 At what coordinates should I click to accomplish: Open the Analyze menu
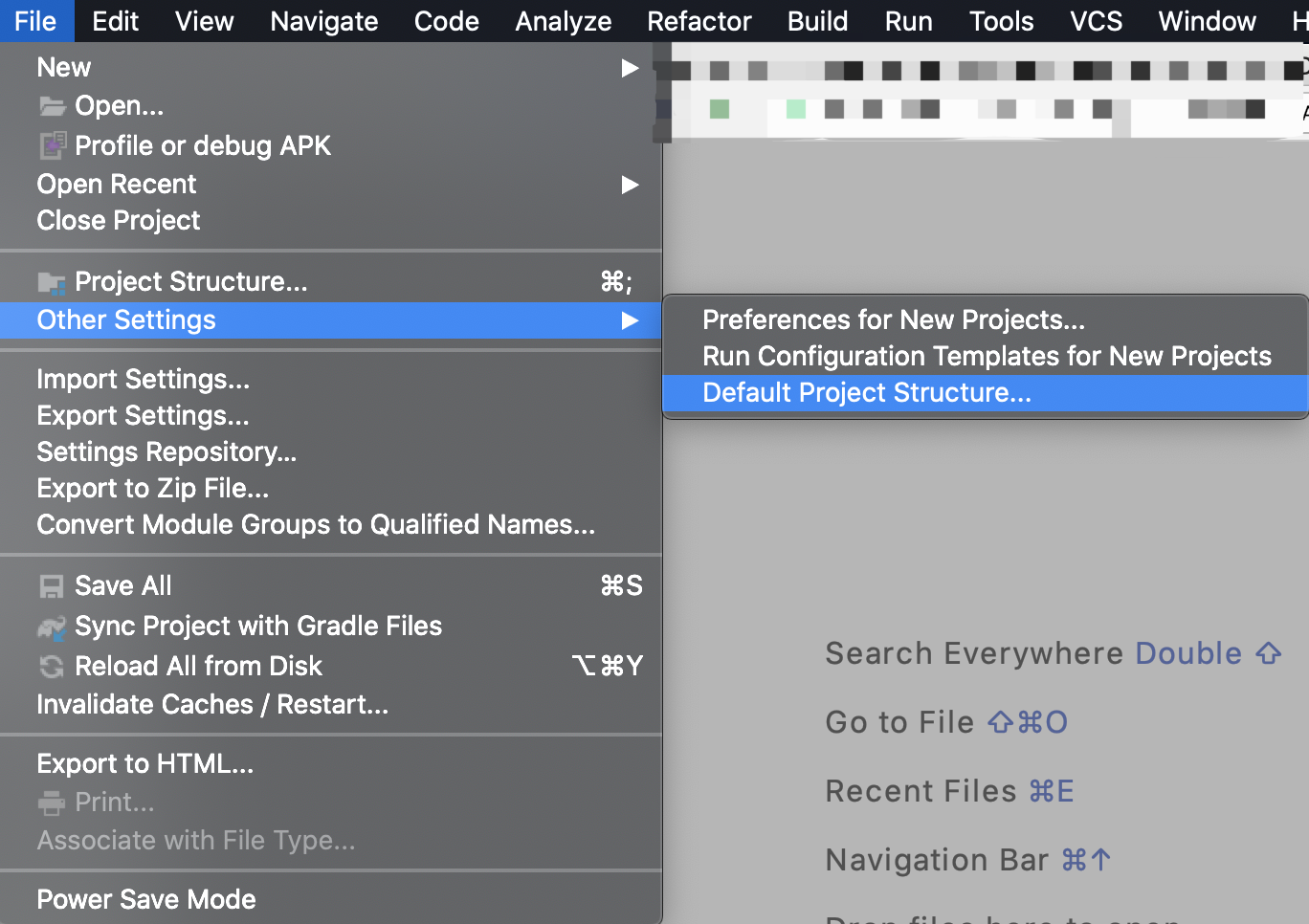click(x=564, y=21)
